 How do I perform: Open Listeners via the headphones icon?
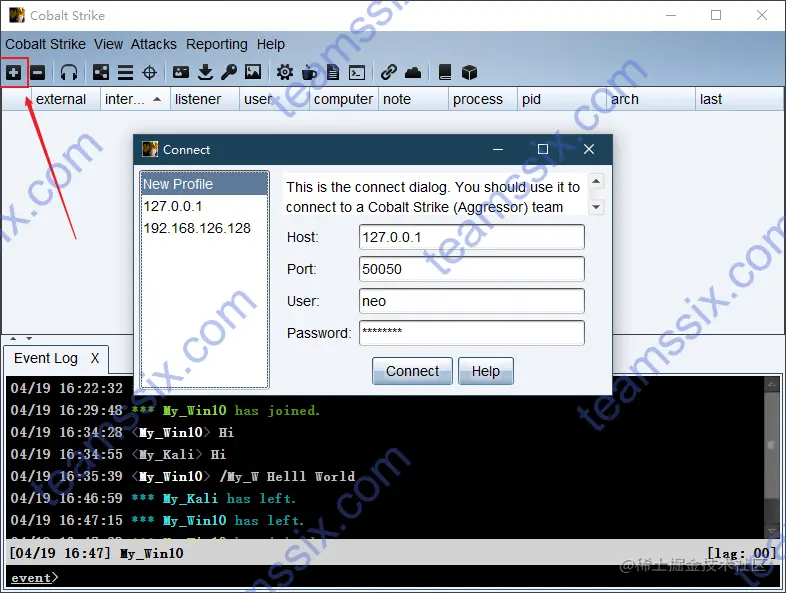(x=69, y=73)
